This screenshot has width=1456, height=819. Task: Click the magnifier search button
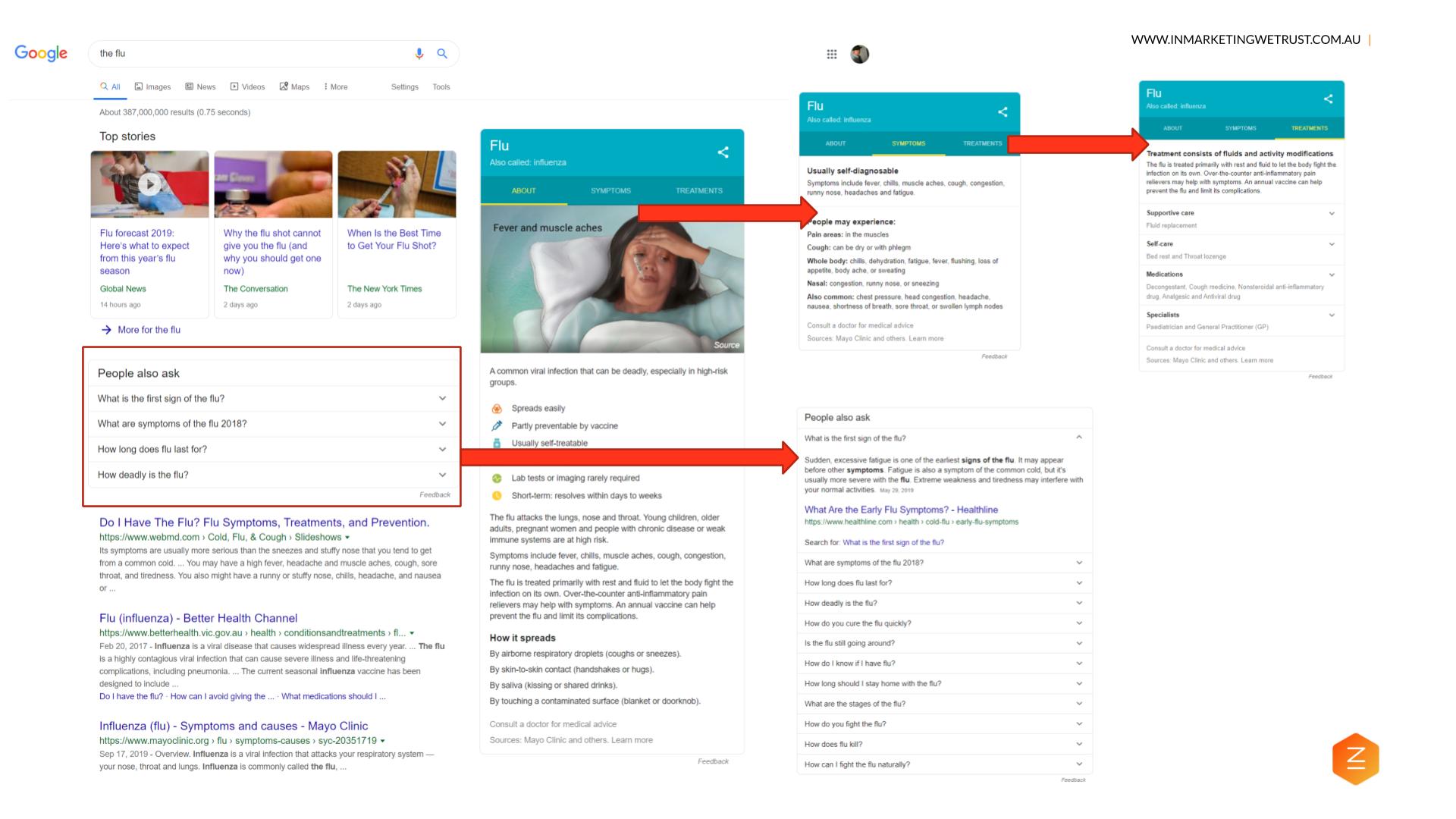tap(442, 53)
